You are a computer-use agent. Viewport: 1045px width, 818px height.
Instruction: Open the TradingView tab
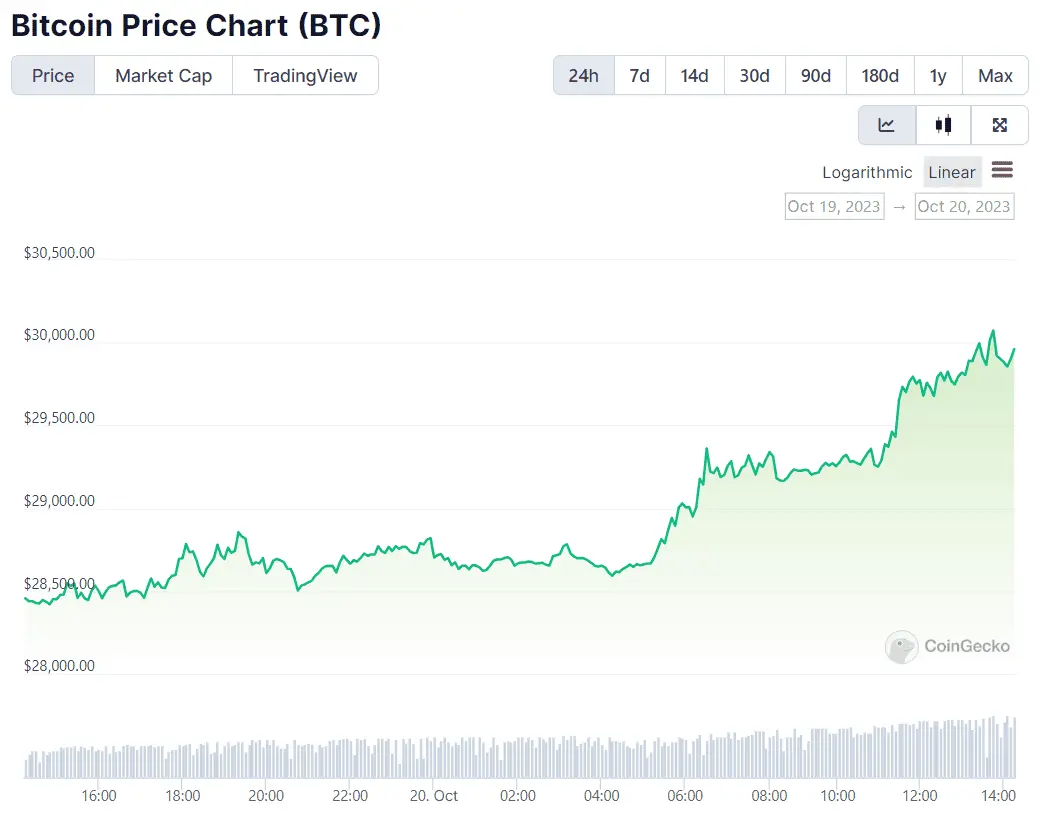coord(305,75)
